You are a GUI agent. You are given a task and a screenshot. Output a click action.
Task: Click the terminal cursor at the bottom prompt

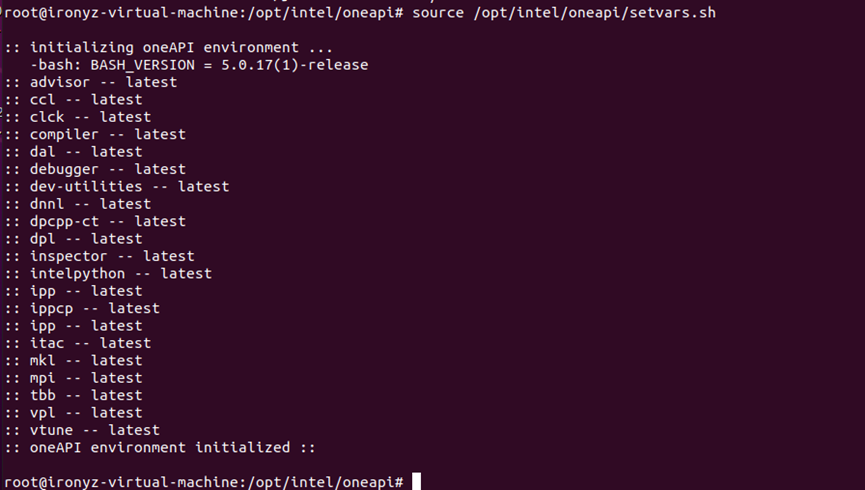(417, 482)
